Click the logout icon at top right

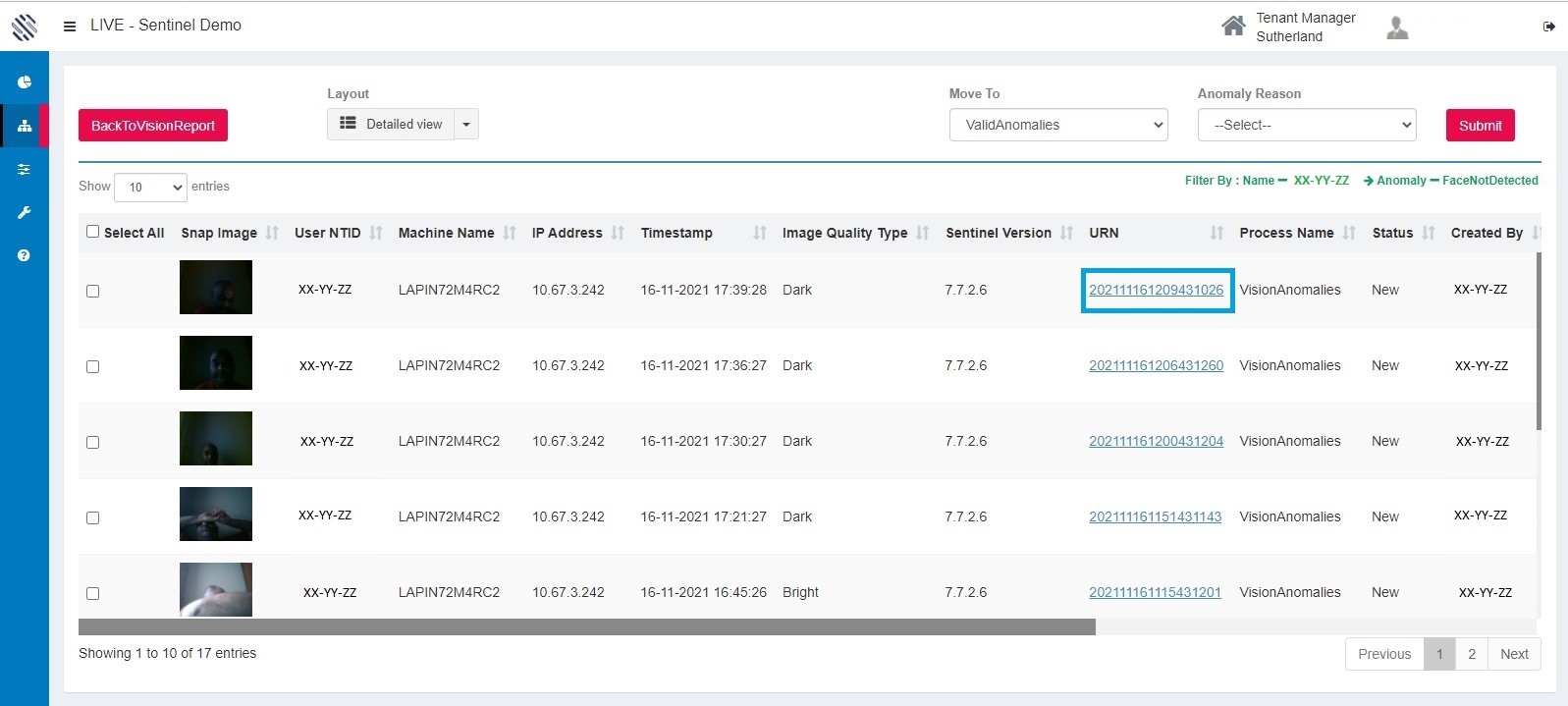point(1548,27)
